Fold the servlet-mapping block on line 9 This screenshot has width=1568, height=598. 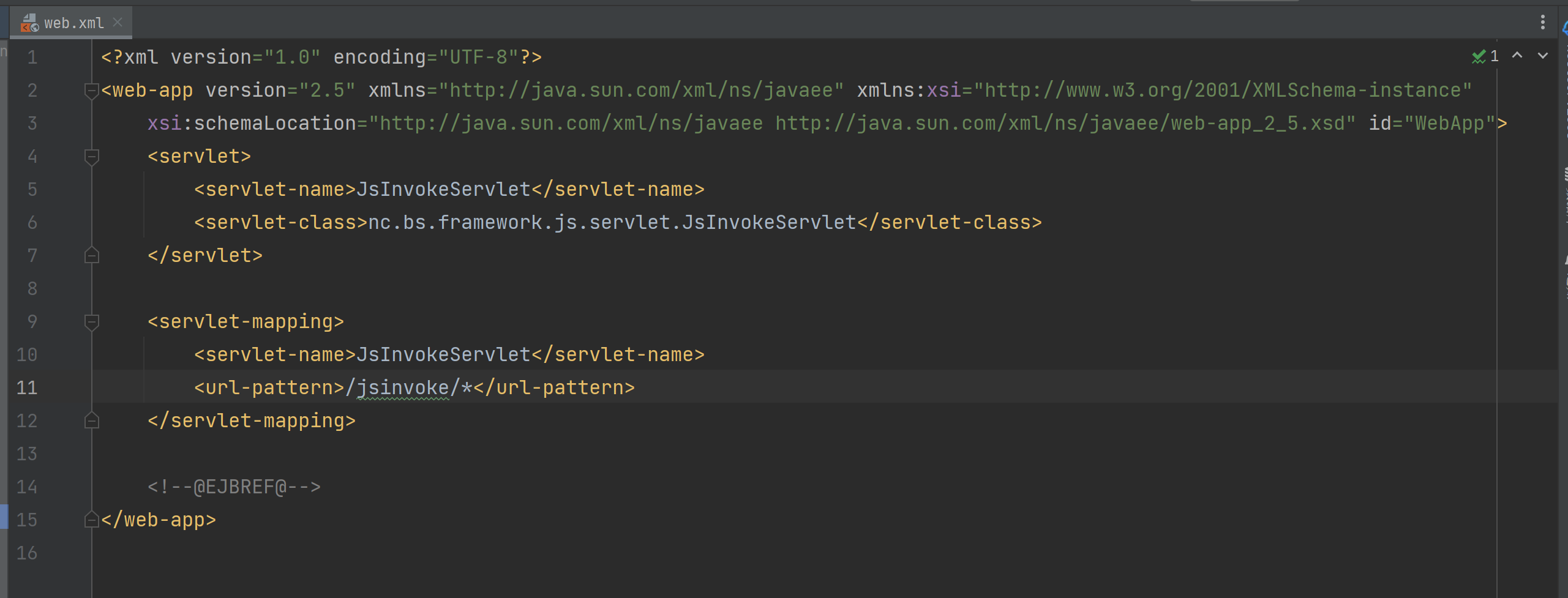pyautogui.click(x=92, y=322)
